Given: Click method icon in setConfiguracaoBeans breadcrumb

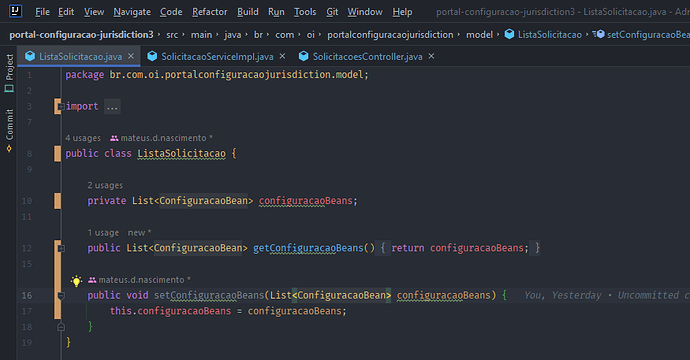Looking at the screenshot, I should pyautogui.click(x=598, y=34).
